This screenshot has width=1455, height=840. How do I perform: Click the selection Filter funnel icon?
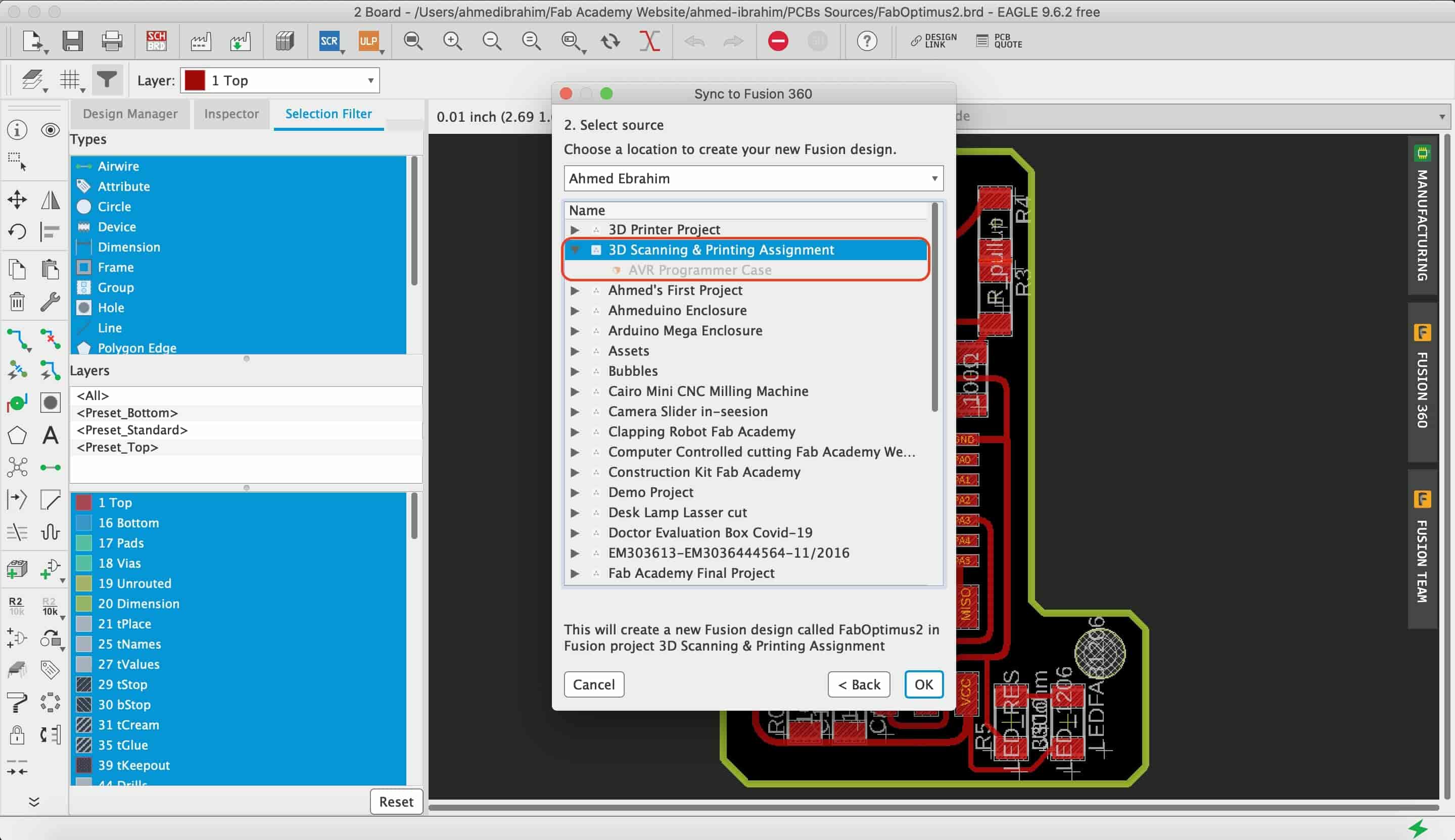107,80
